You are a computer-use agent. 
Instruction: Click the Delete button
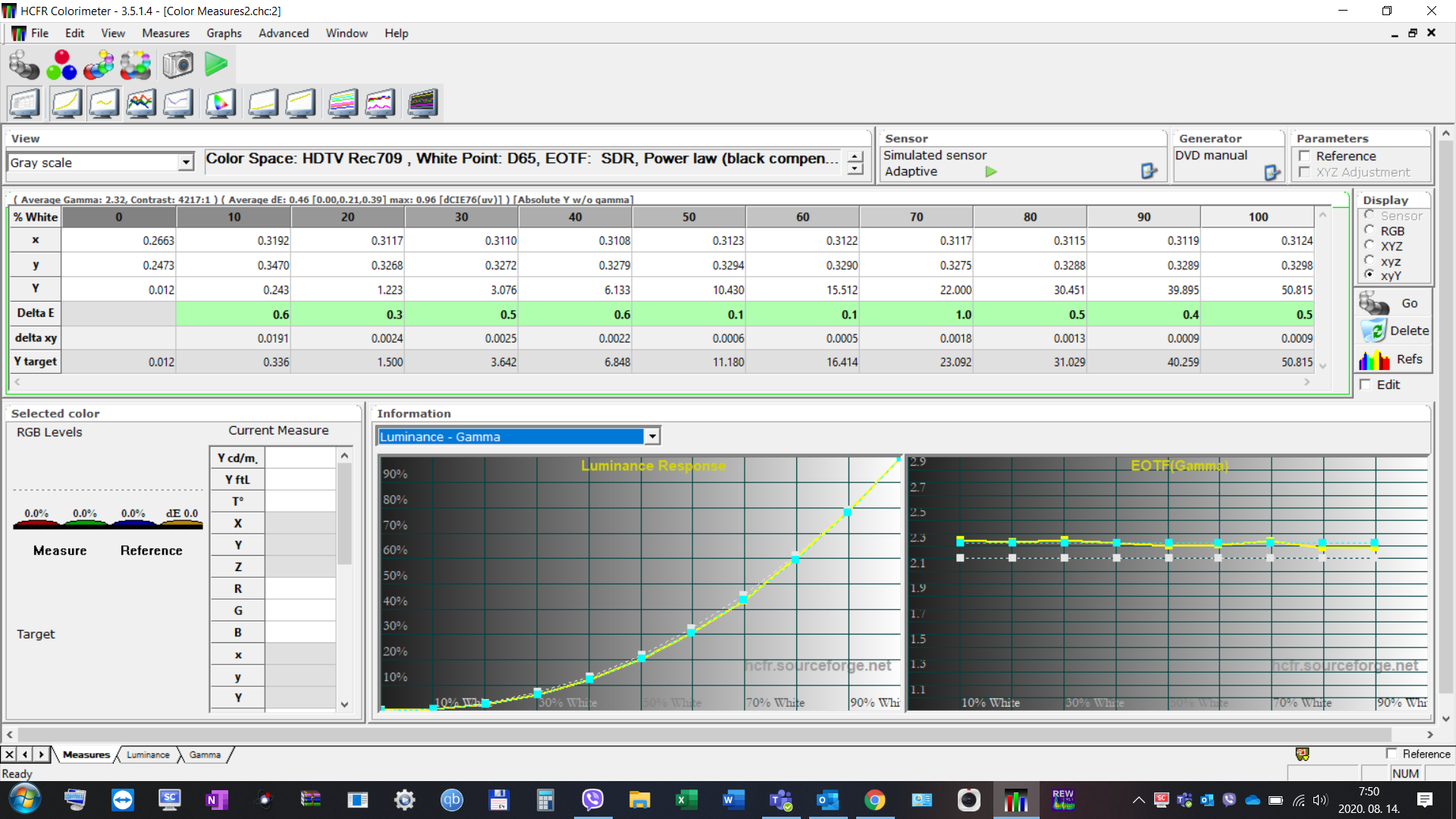[x=1394, y=331]
